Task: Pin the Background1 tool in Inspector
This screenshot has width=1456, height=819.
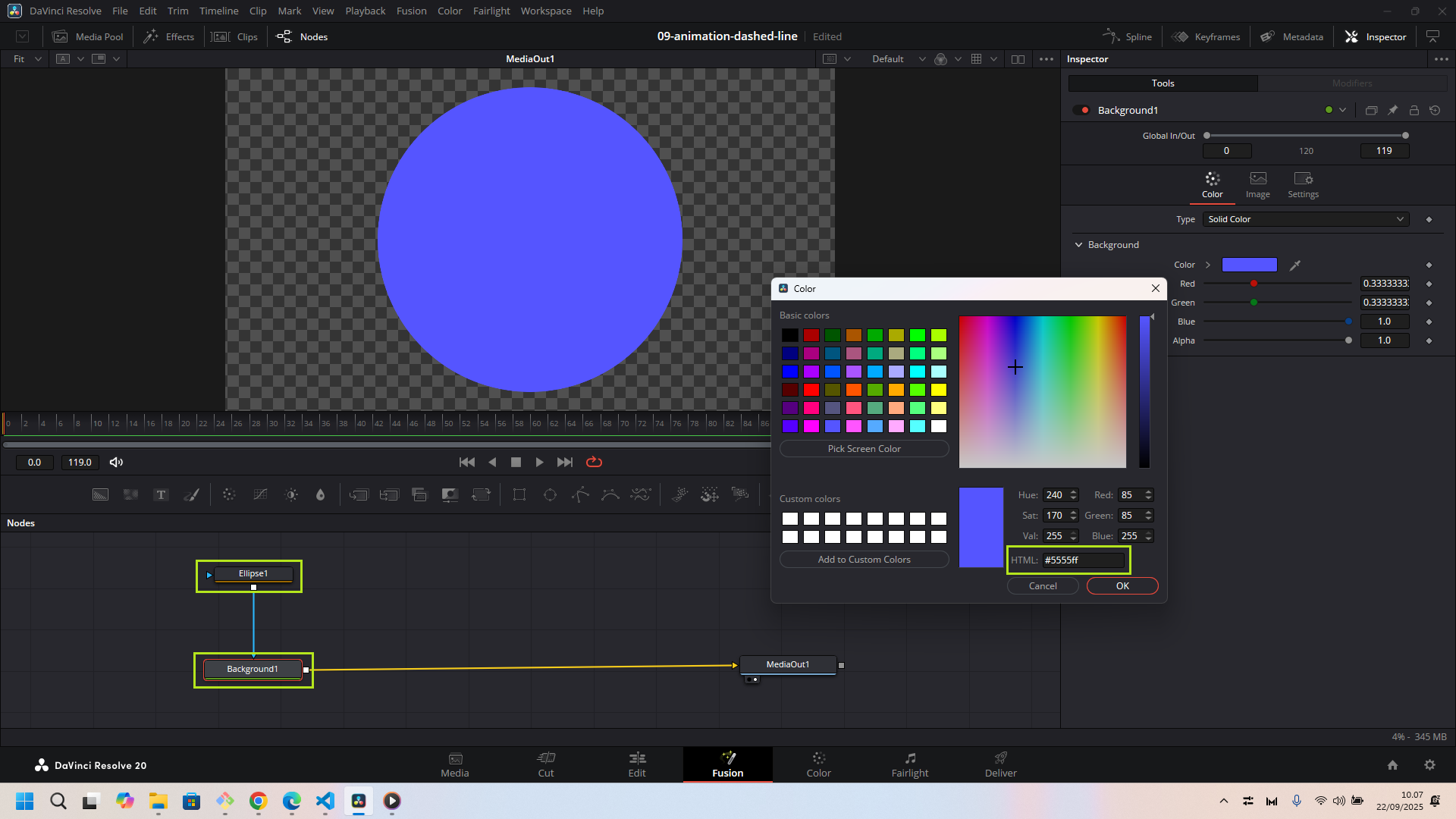Action: click(x=1392, y=110)
